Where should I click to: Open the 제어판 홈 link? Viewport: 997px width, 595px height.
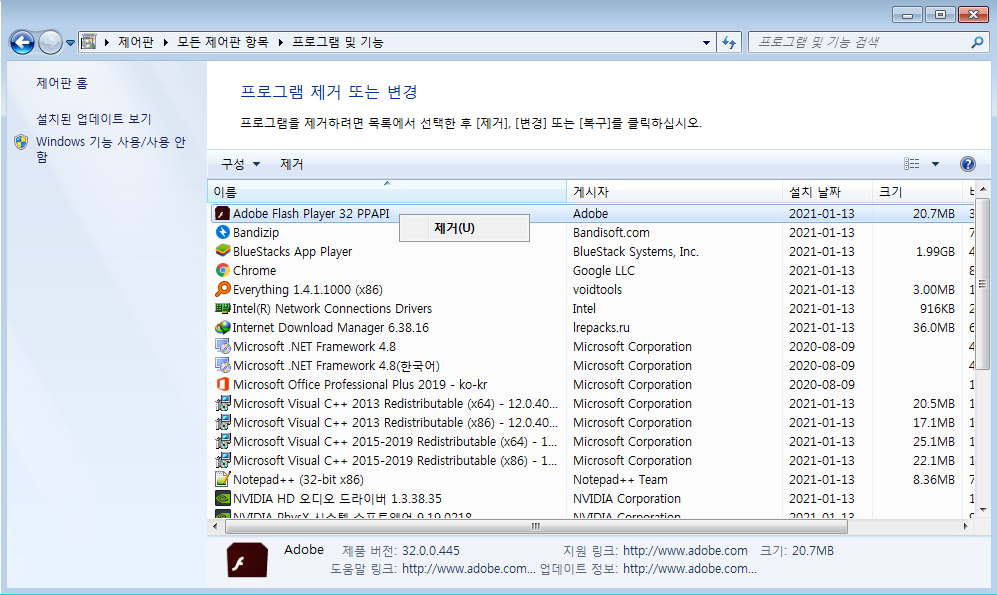tap(62, 83)
